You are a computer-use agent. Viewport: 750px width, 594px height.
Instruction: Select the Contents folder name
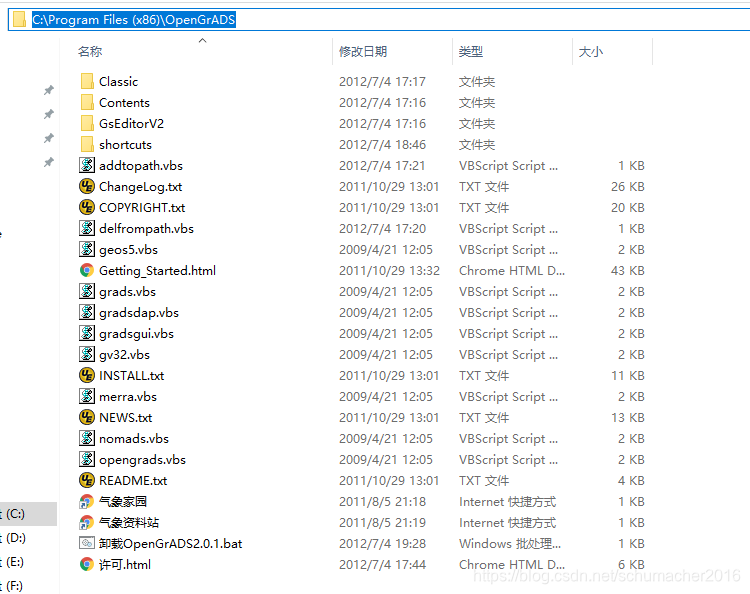point(124,103)
